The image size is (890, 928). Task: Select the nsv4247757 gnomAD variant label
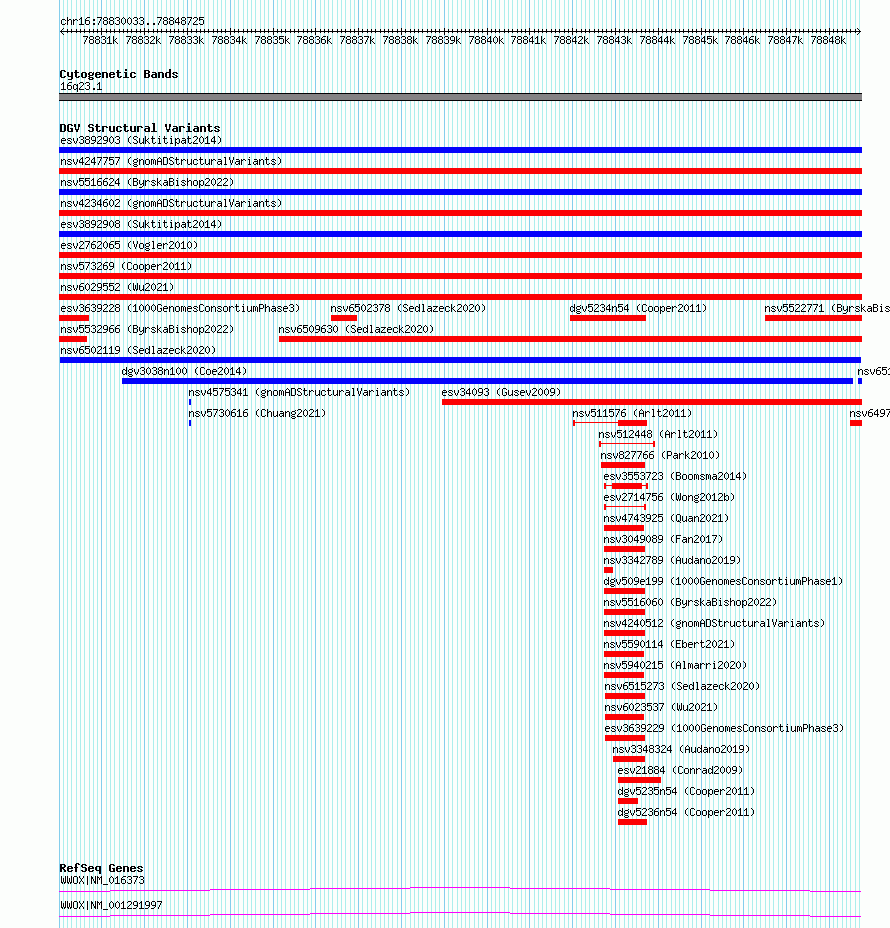[171, 161]
